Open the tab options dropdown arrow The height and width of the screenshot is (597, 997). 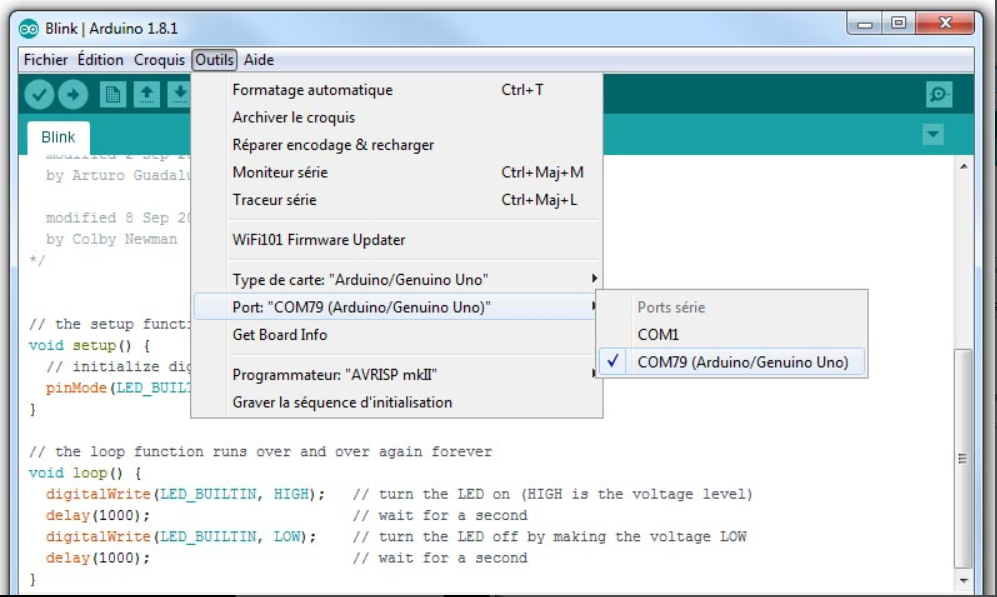[x=933, y=134]
